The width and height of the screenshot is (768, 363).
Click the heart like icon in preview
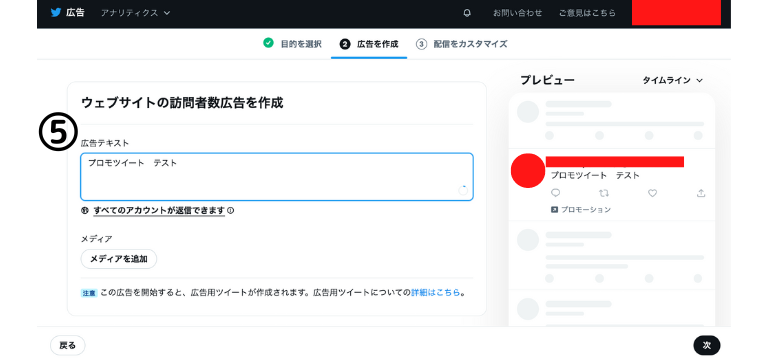(x=652, y=193)
